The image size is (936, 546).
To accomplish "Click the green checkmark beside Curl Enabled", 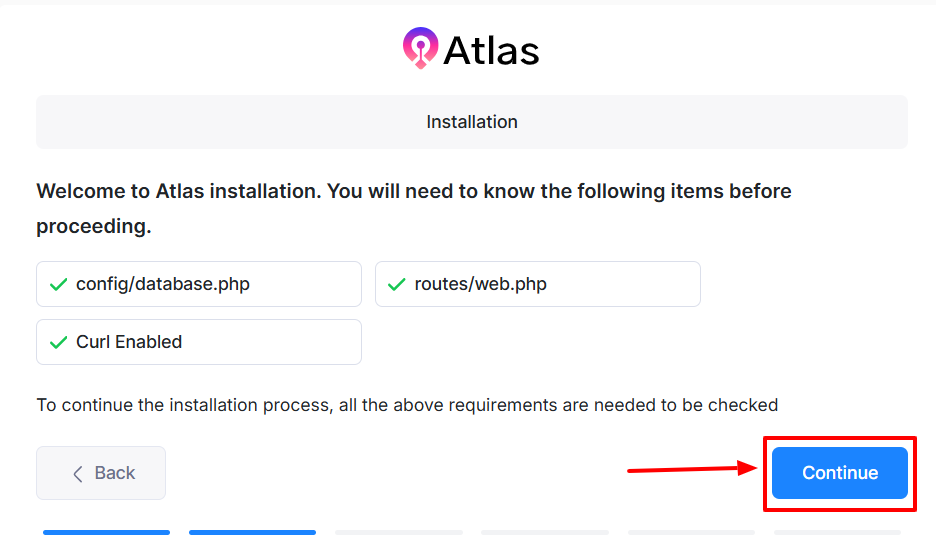I will (x=58, y=342).
